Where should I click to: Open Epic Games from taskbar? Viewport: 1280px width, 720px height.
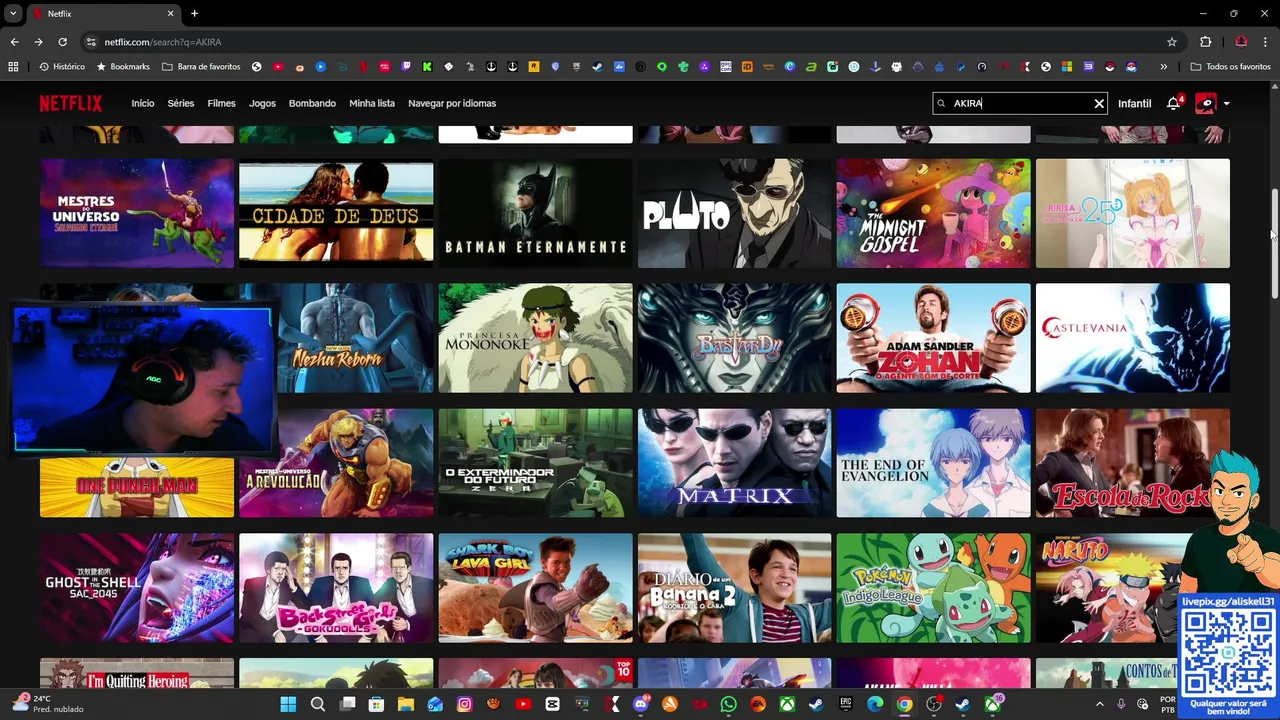(x=846, y=704)
